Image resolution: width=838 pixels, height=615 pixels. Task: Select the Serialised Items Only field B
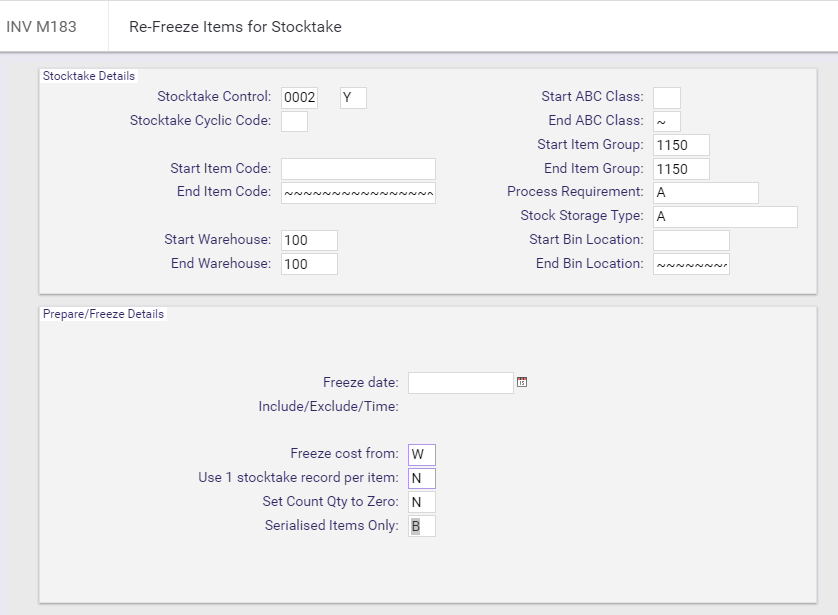tap(422, 526)
